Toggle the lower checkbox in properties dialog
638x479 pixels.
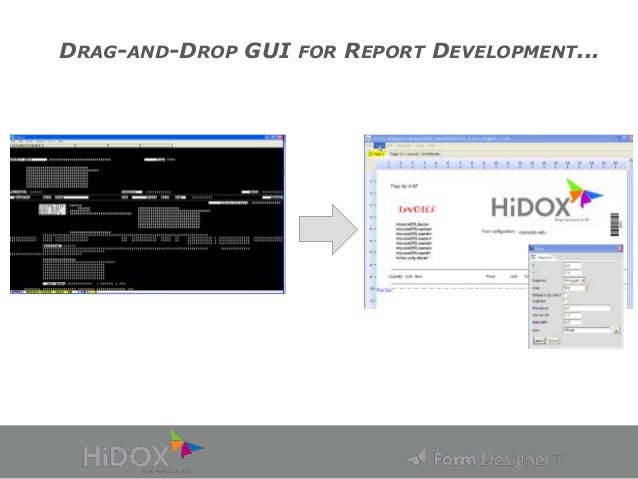[x=565, y=301]
